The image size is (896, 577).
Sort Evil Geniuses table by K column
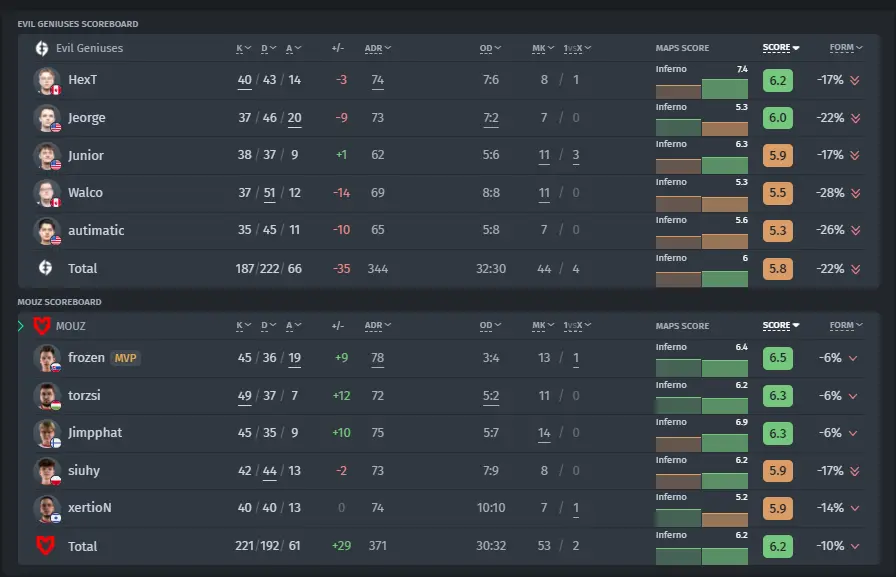point(243,49)
